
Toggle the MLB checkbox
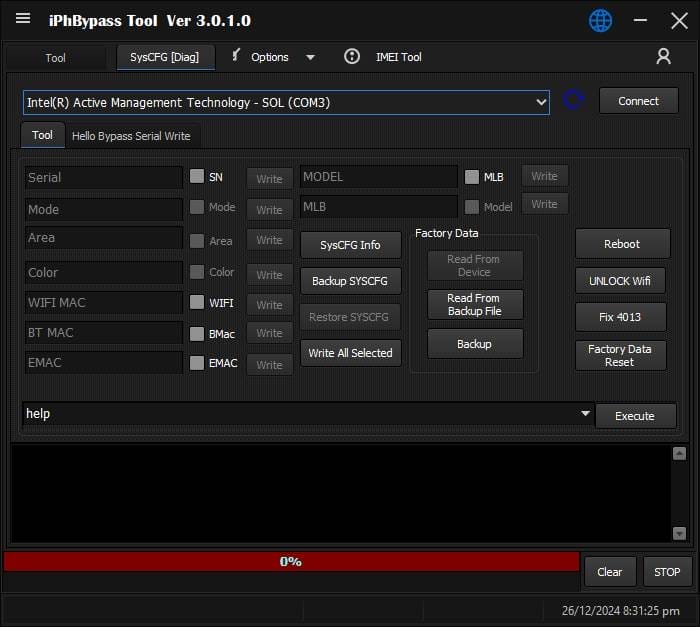[472, 177]
